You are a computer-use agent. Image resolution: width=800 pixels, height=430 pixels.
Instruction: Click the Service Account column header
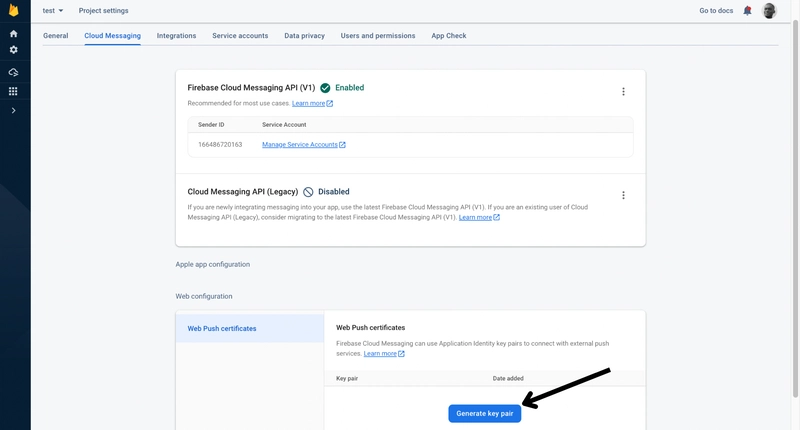[284, 125]
